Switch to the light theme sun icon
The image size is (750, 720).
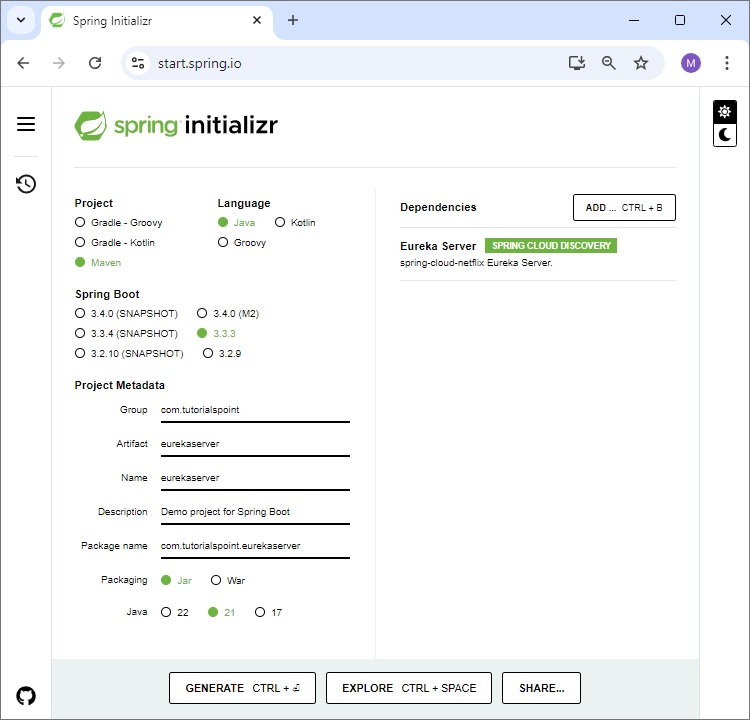coord(725,112)
